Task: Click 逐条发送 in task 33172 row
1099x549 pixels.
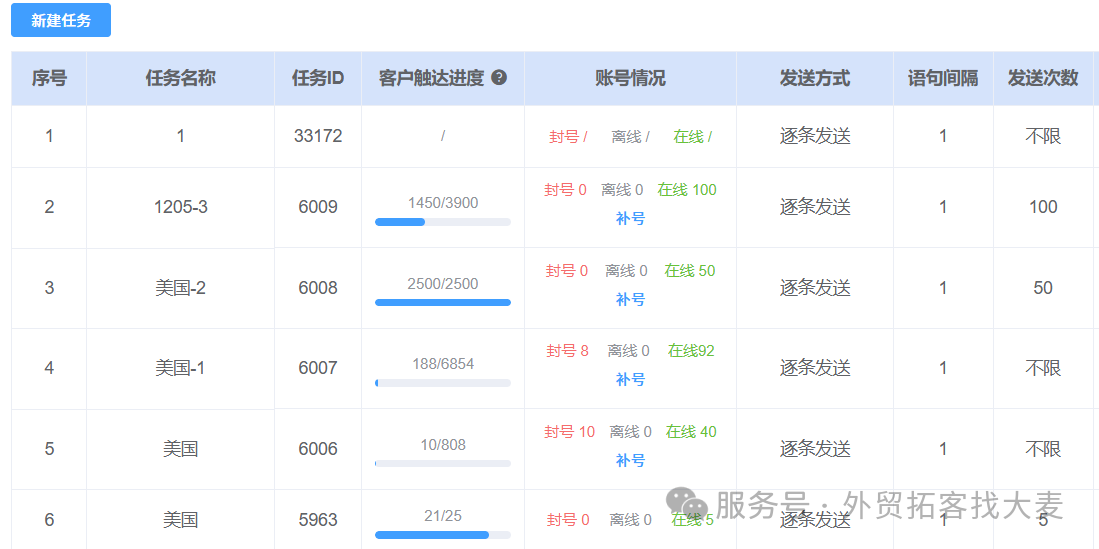Action: coord(814,136)
